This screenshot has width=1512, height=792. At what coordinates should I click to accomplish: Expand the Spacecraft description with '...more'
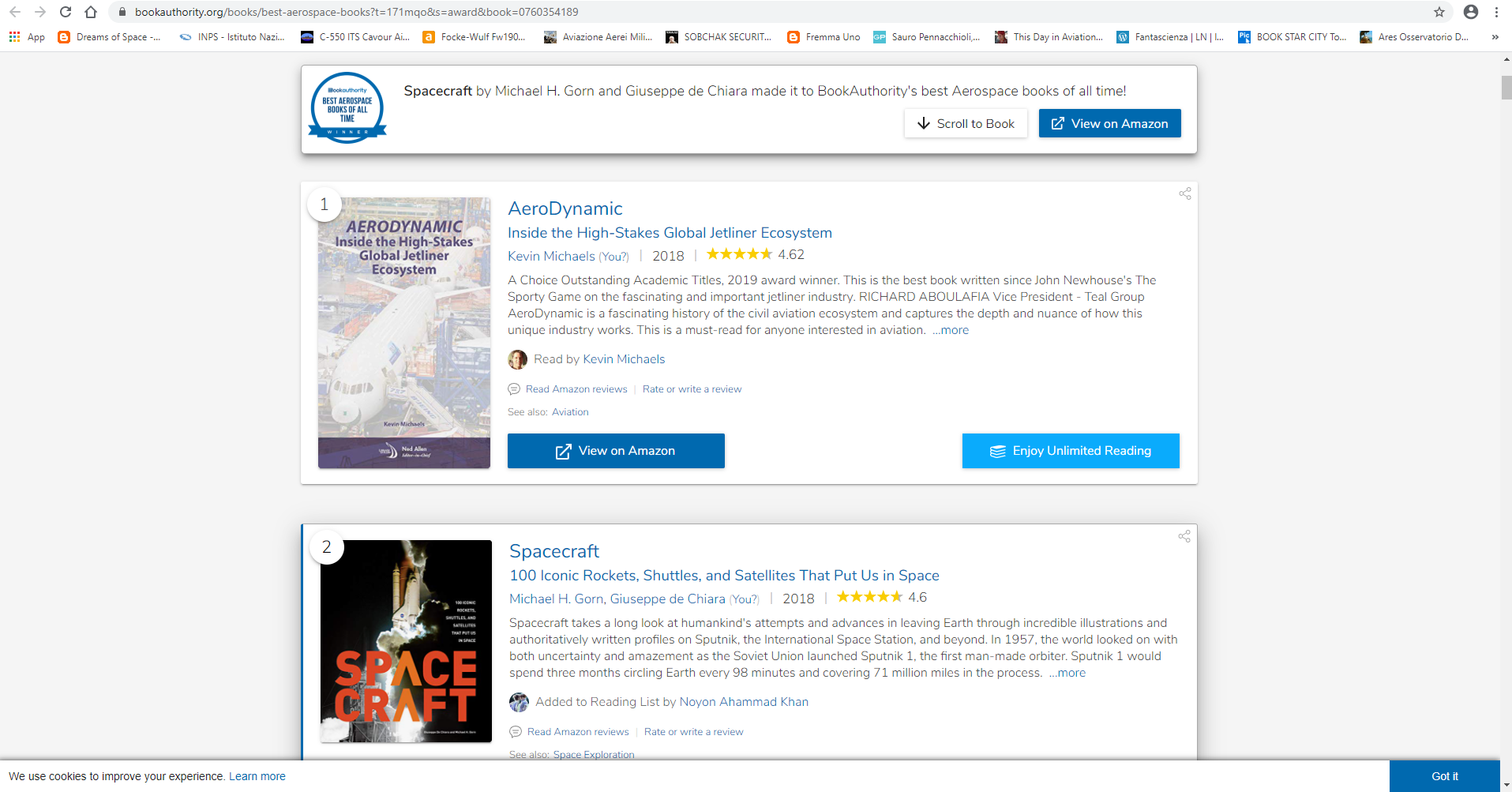[1067, 673]
